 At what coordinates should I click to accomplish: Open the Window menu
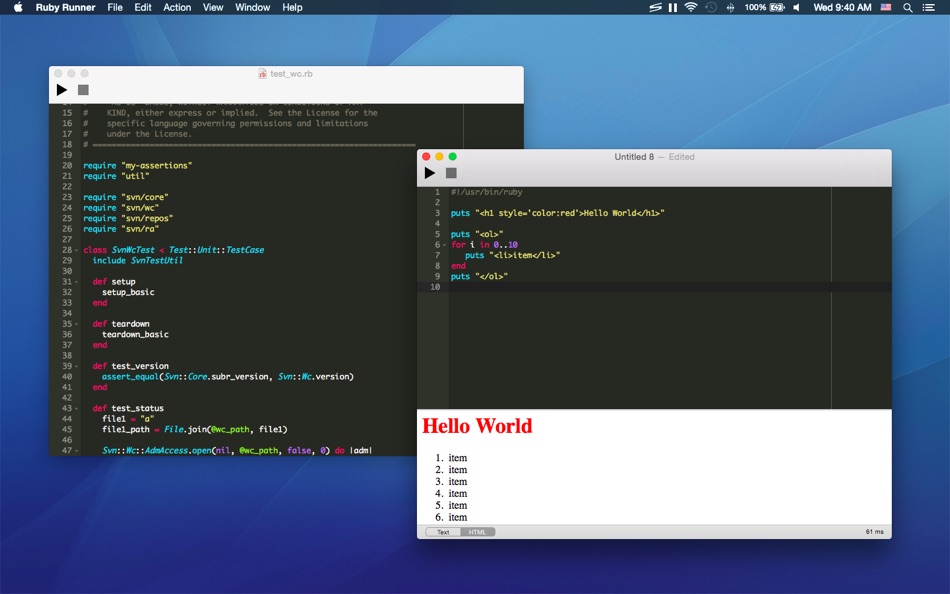click(252, 7)
